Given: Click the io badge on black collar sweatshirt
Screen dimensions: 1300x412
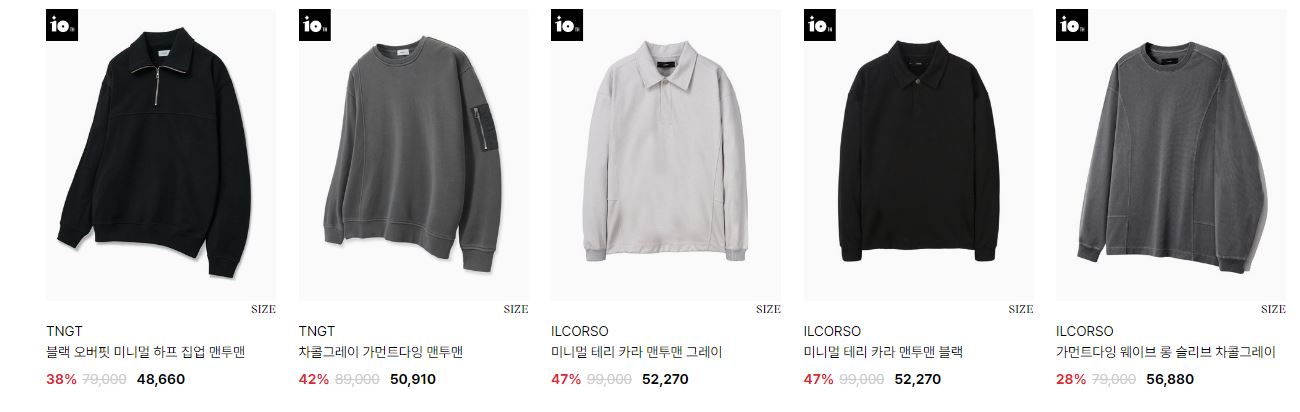Looking at the screenshot, I should [x=820, y=26].
